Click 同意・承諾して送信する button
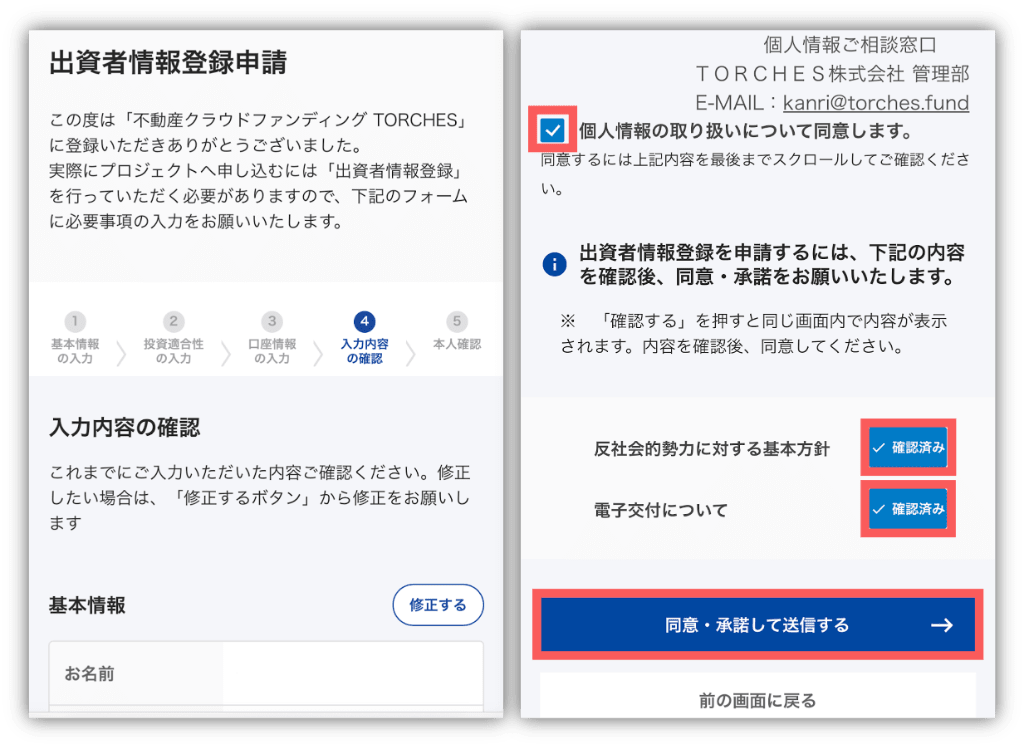The width and height of the screenshot is (1024, 748). [758, 625]
